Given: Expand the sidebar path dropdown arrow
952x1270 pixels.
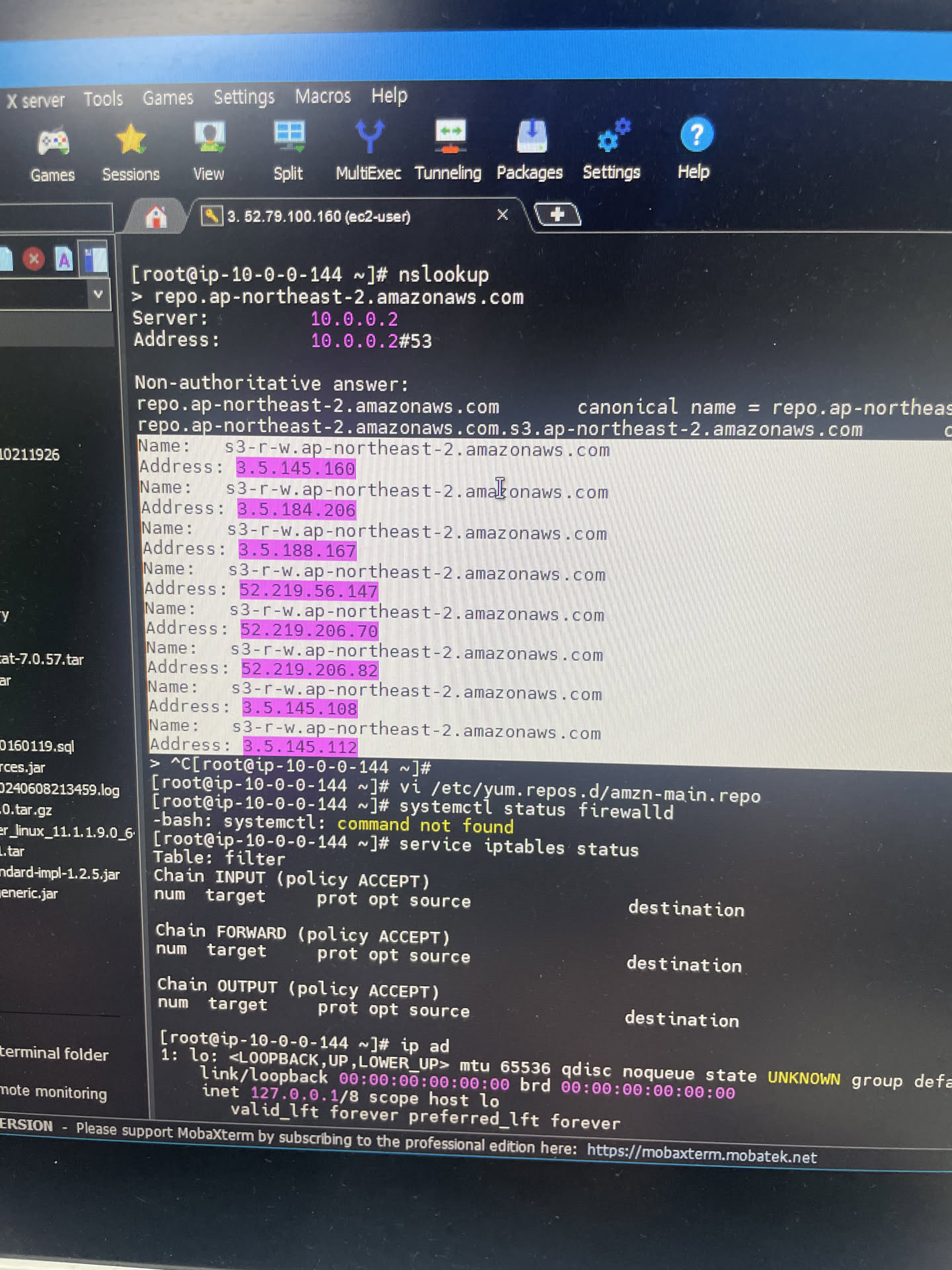Looking at the screenshot, I should 98,294.
